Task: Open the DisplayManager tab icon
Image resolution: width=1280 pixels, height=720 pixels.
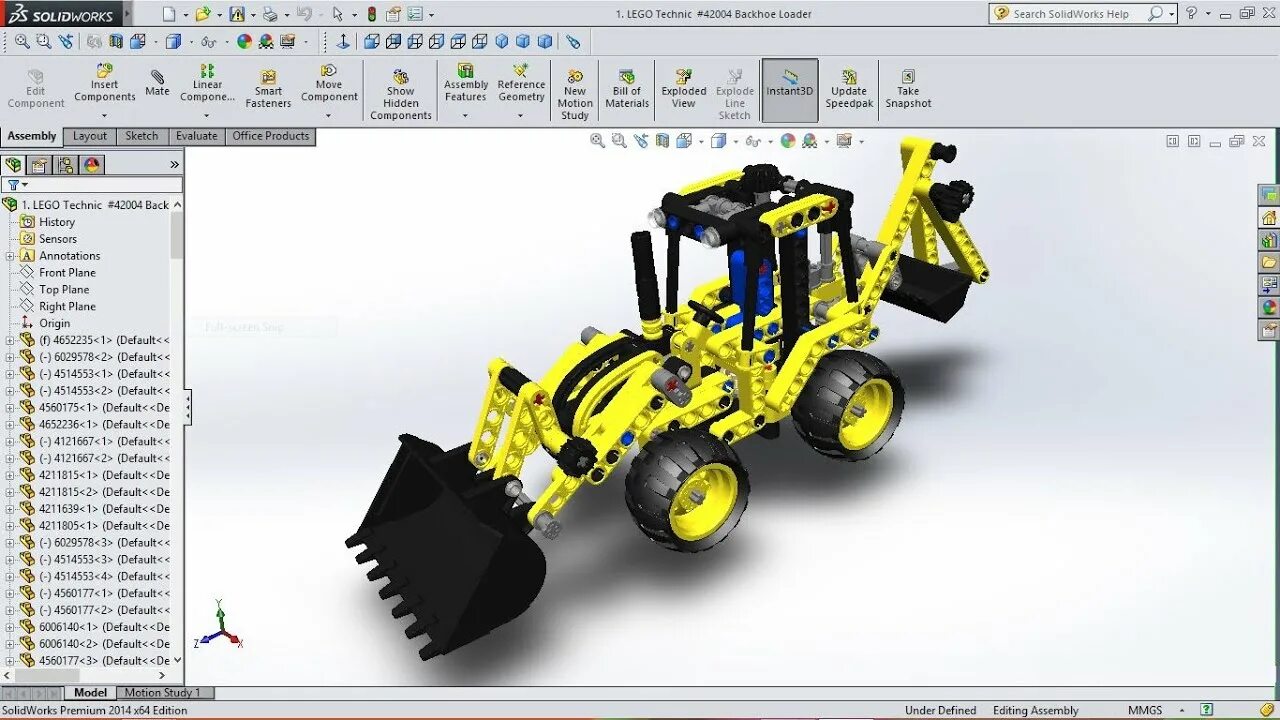Action: pyautogui.click(x=92, y=165)
